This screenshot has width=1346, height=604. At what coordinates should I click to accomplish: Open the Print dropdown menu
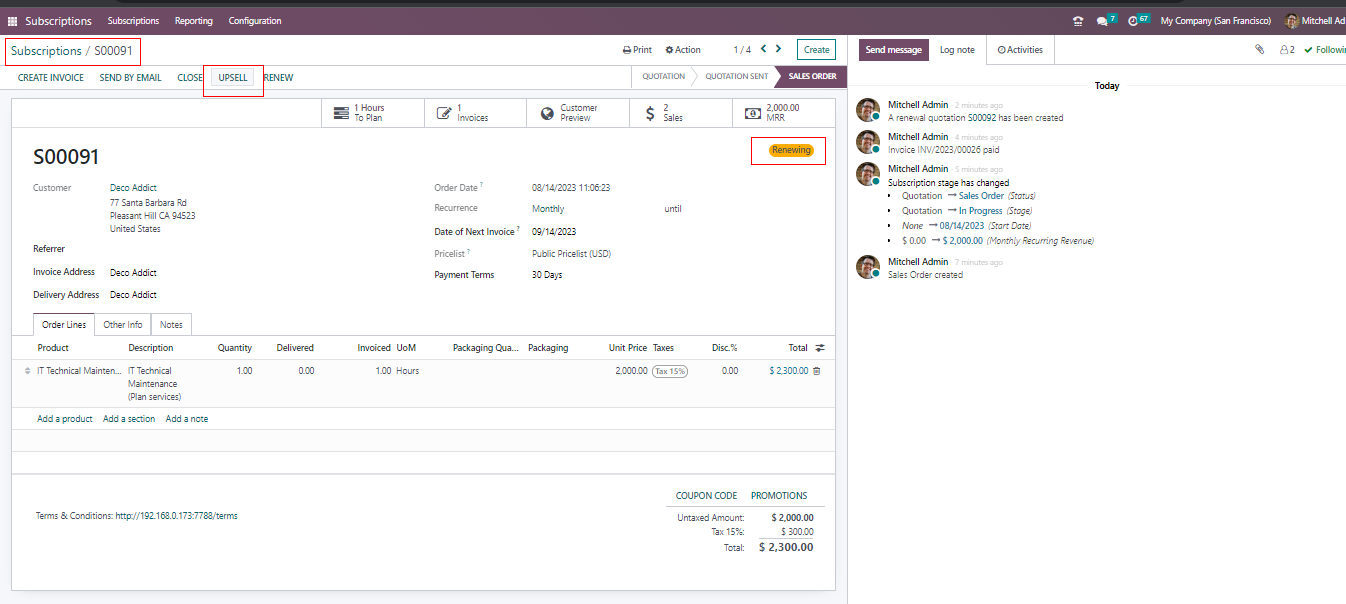637,50
